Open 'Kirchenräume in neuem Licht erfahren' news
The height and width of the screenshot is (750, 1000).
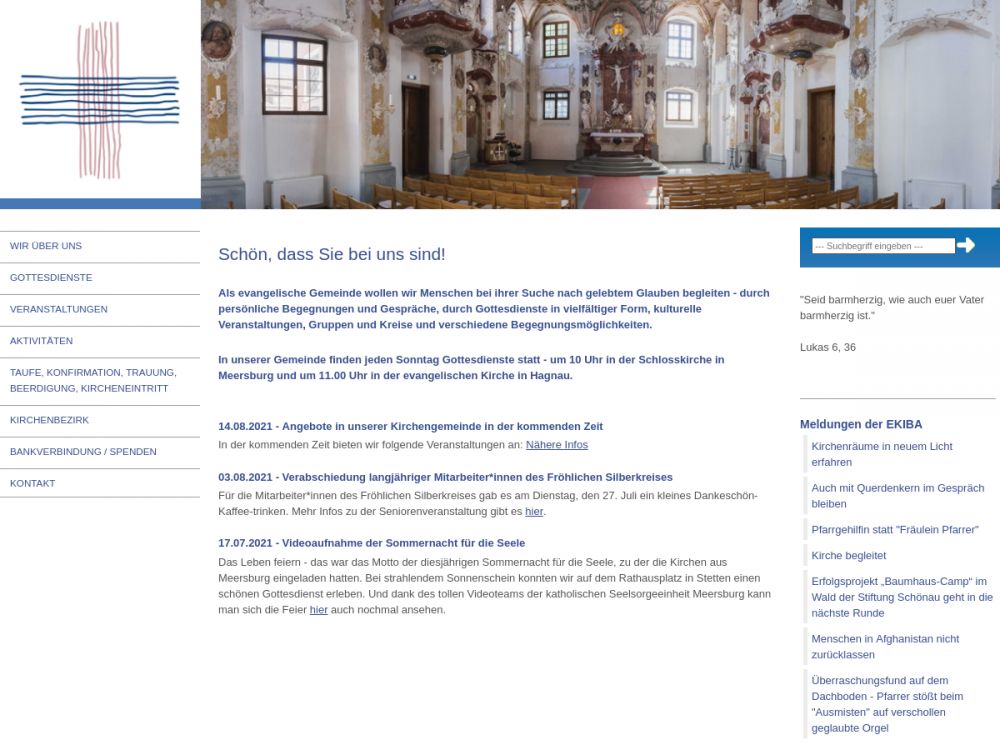881,454
